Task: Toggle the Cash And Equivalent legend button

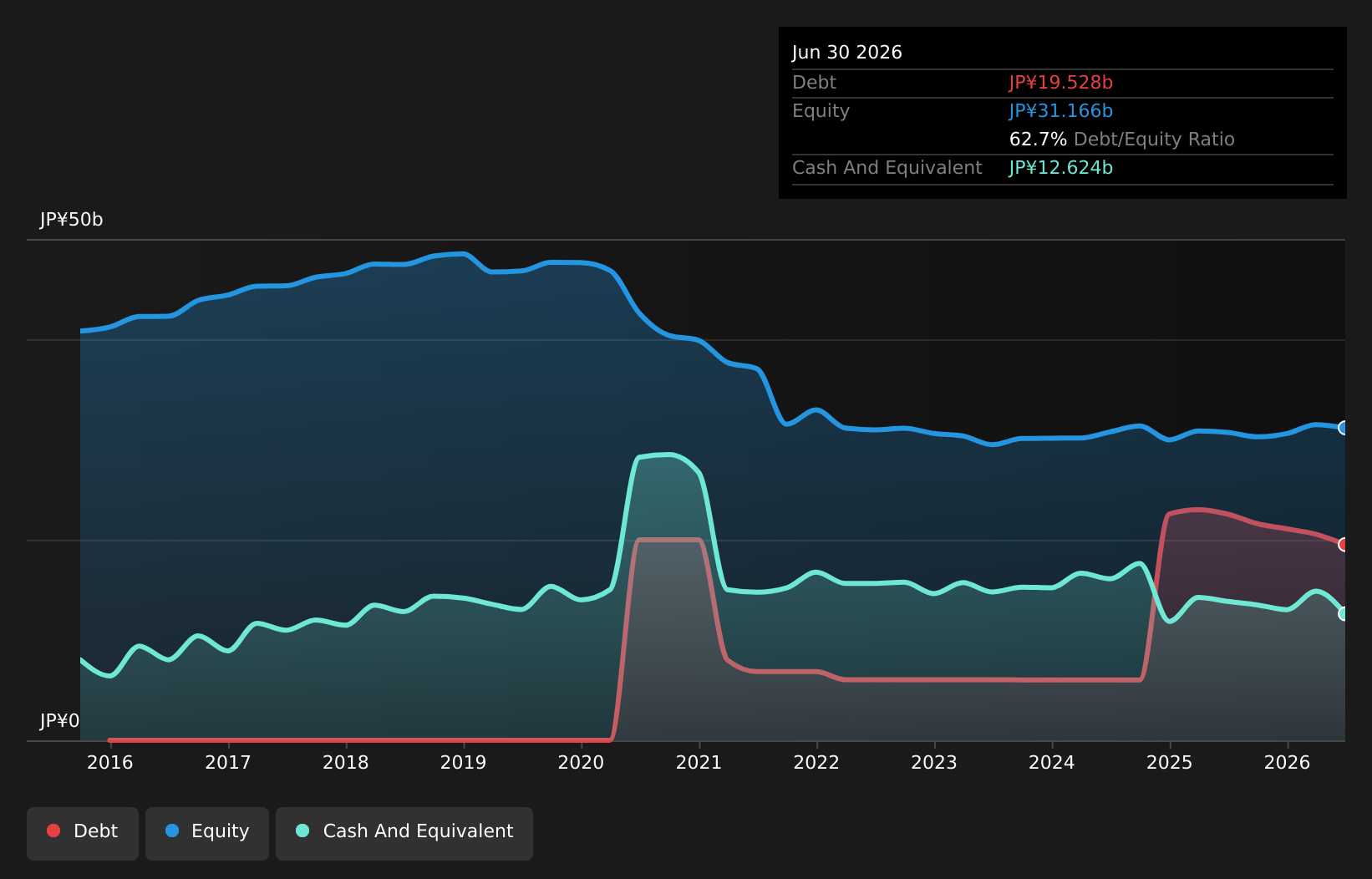Action: [404, 833]
